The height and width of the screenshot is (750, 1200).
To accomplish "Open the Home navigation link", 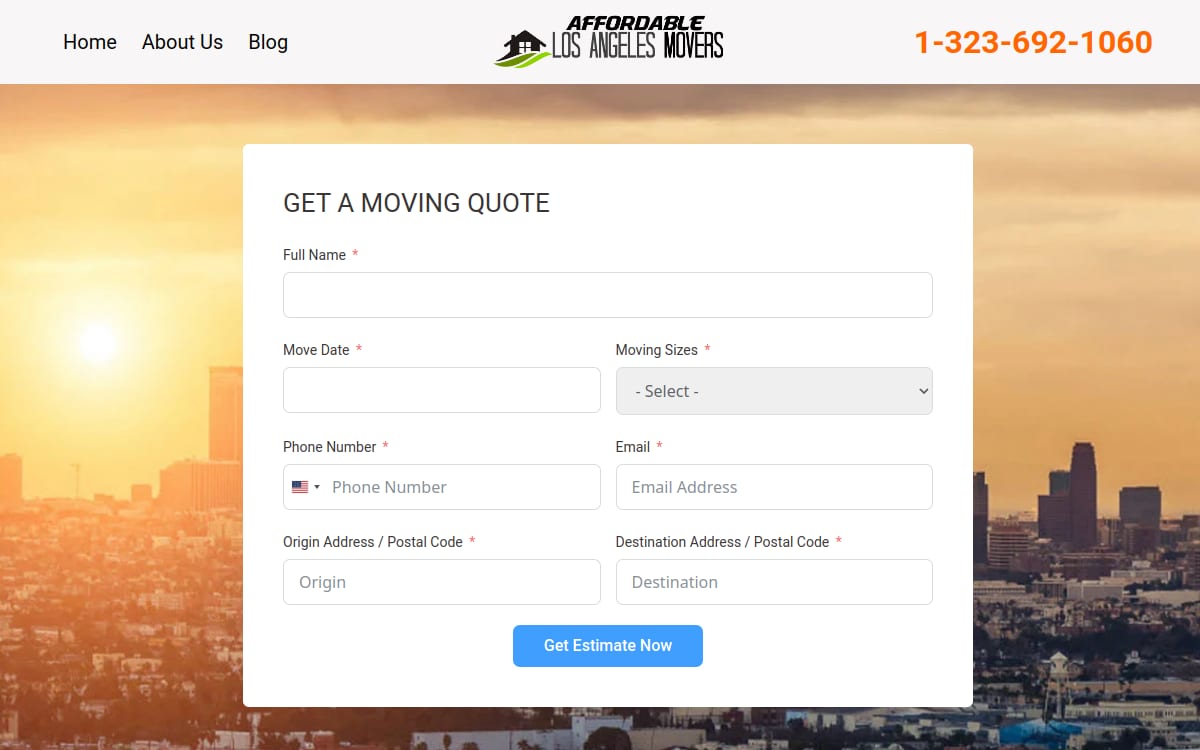I will (90, 42).
